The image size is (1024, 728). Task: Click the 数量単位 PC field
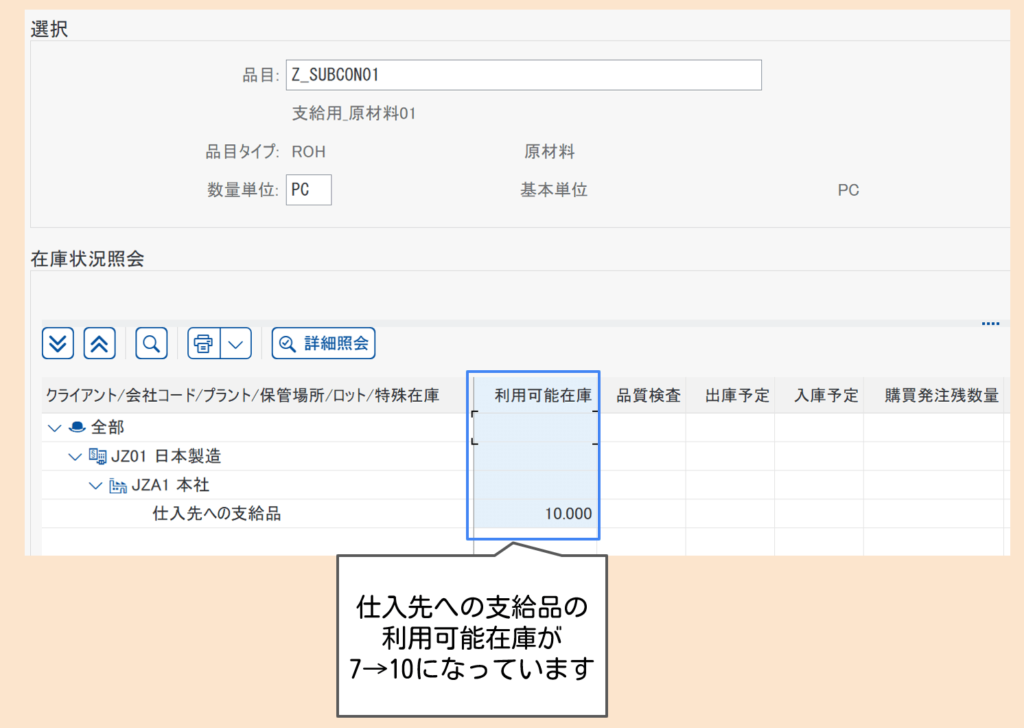click(x=308, y=189)
